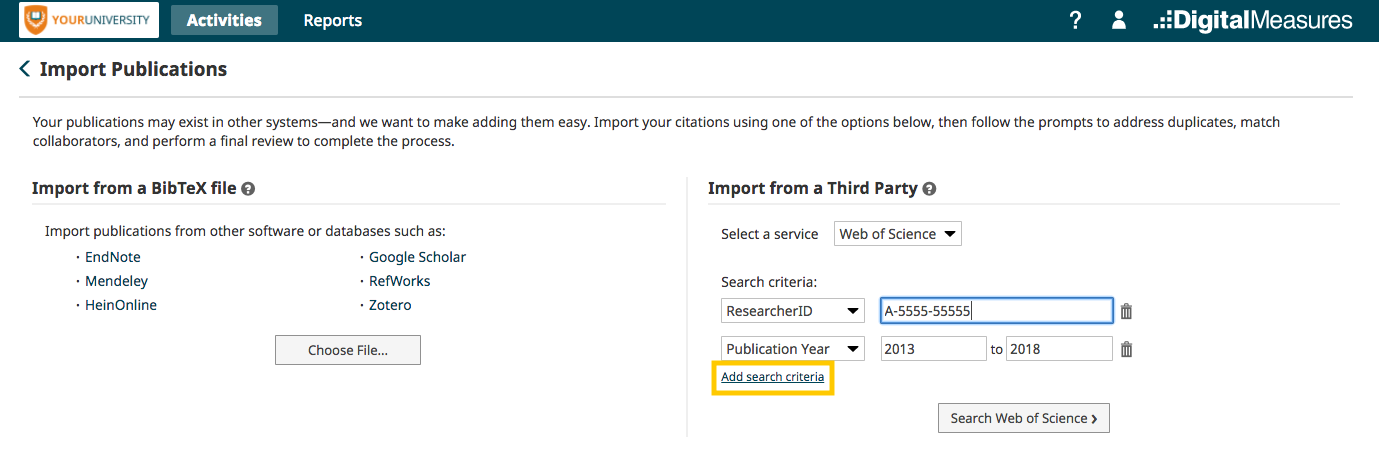Click the Add search criteria link
Screen dimensions: 1379x474
[x=773, y=377]
